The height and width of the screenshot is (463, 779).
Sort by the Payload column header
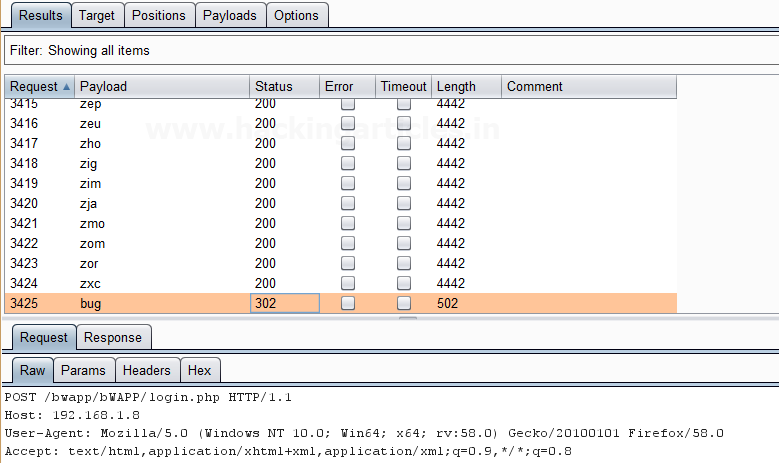162,86
